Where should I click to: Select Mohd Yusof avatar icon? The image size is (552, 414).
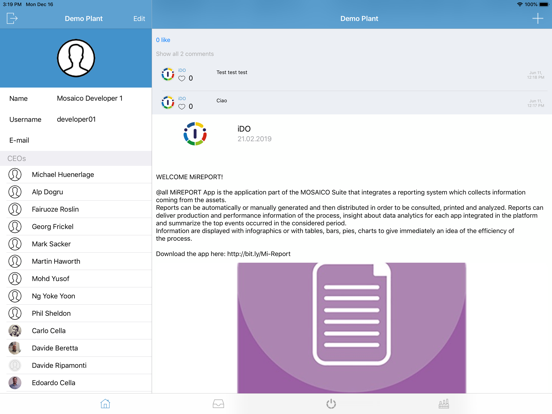[15, 278]
